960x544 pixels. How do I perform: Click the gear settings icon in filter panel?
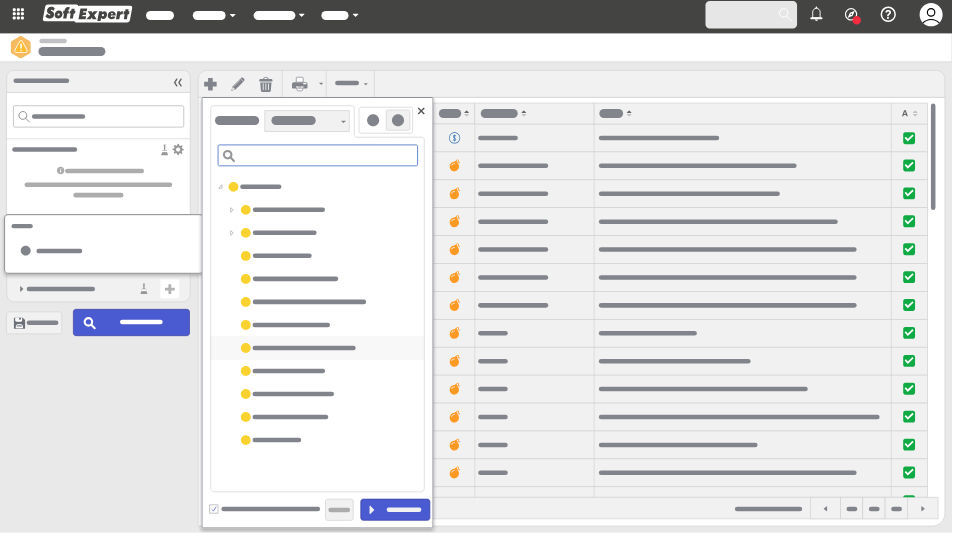(178, 150)
